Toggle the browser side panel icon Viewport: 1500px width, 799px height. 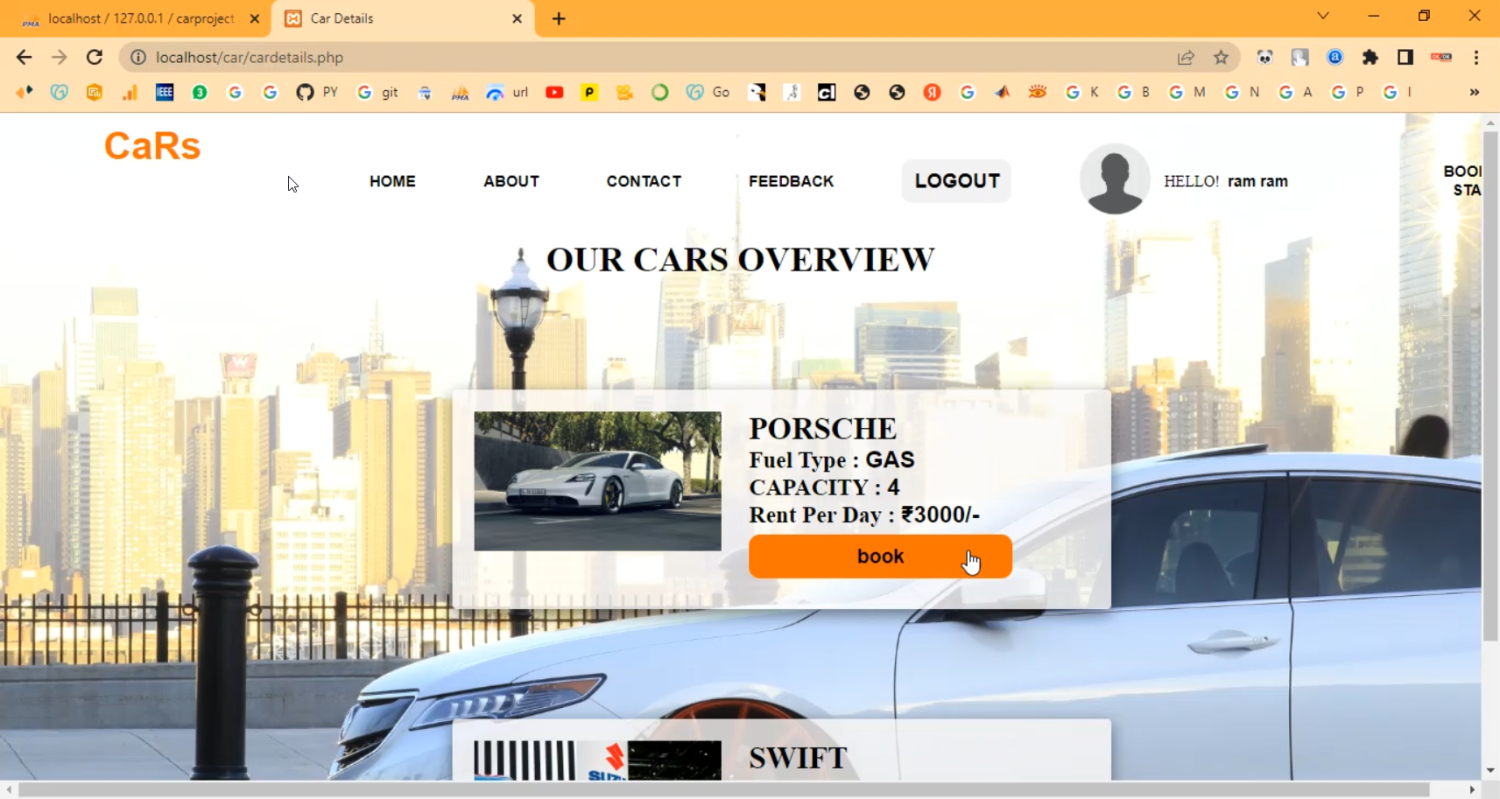1405,57
